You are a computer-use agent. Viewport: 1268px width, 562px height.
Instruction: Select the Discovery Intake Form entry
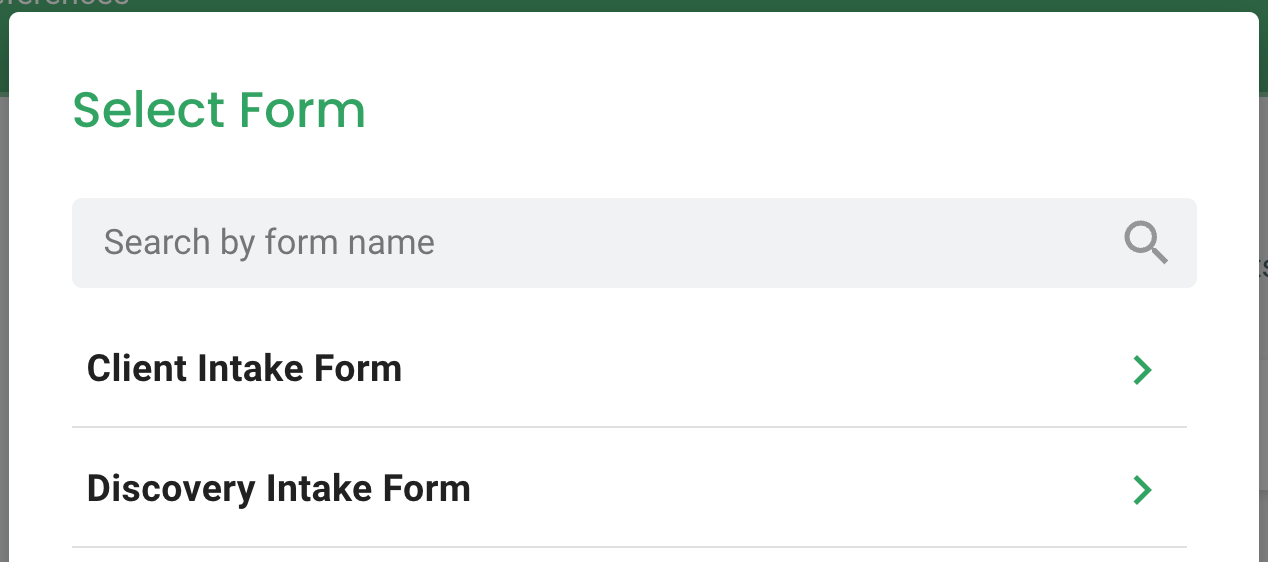pos(629,488)
